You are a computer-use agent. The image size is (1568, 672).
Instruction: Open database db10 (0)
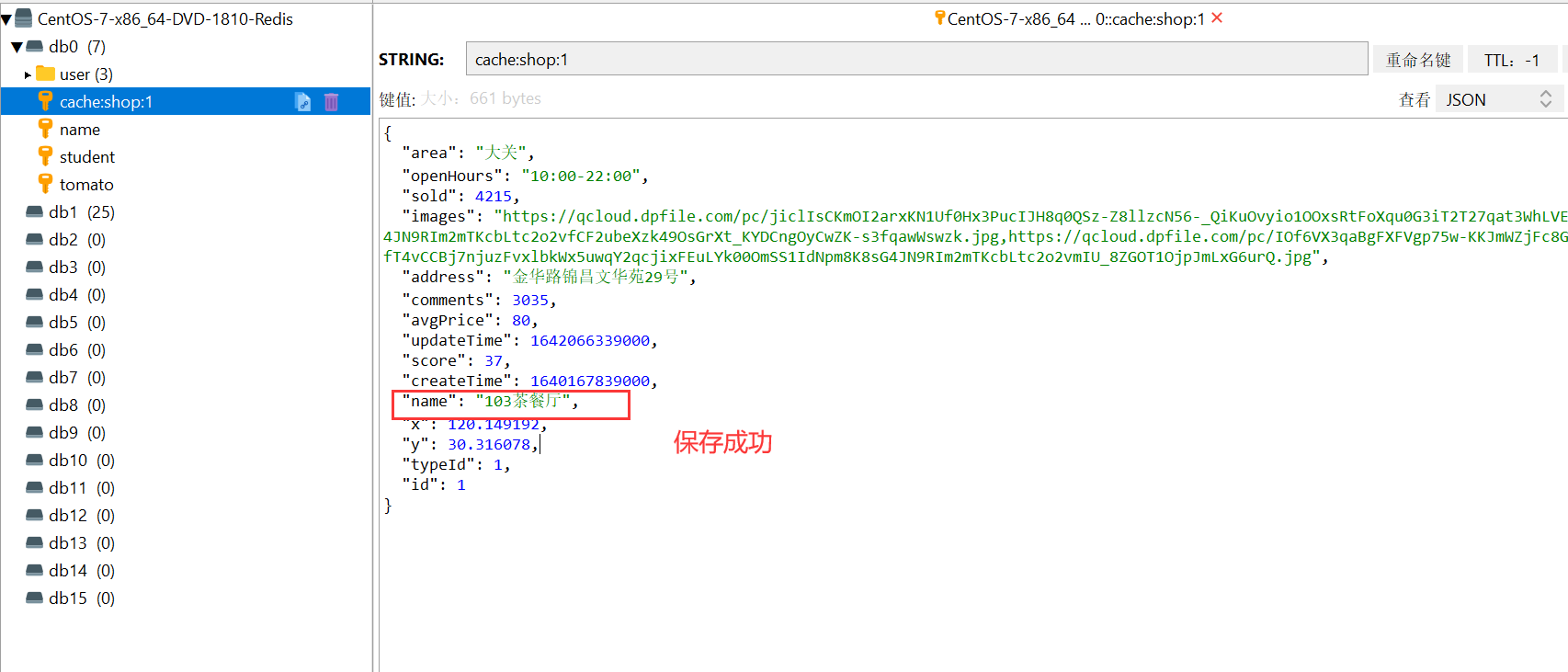pyautogui.click(x=82, y=461)
